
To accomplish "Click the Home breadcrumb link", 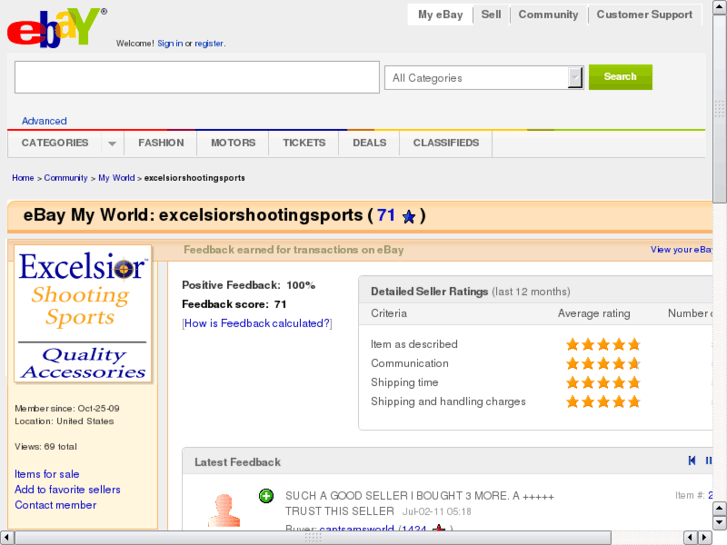I will 23,178.
